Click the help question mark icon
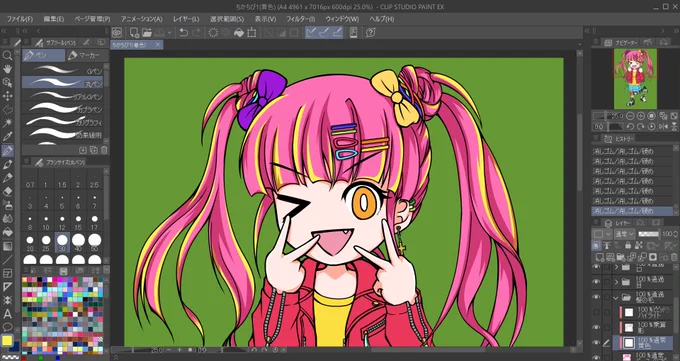 coord(370,33)
